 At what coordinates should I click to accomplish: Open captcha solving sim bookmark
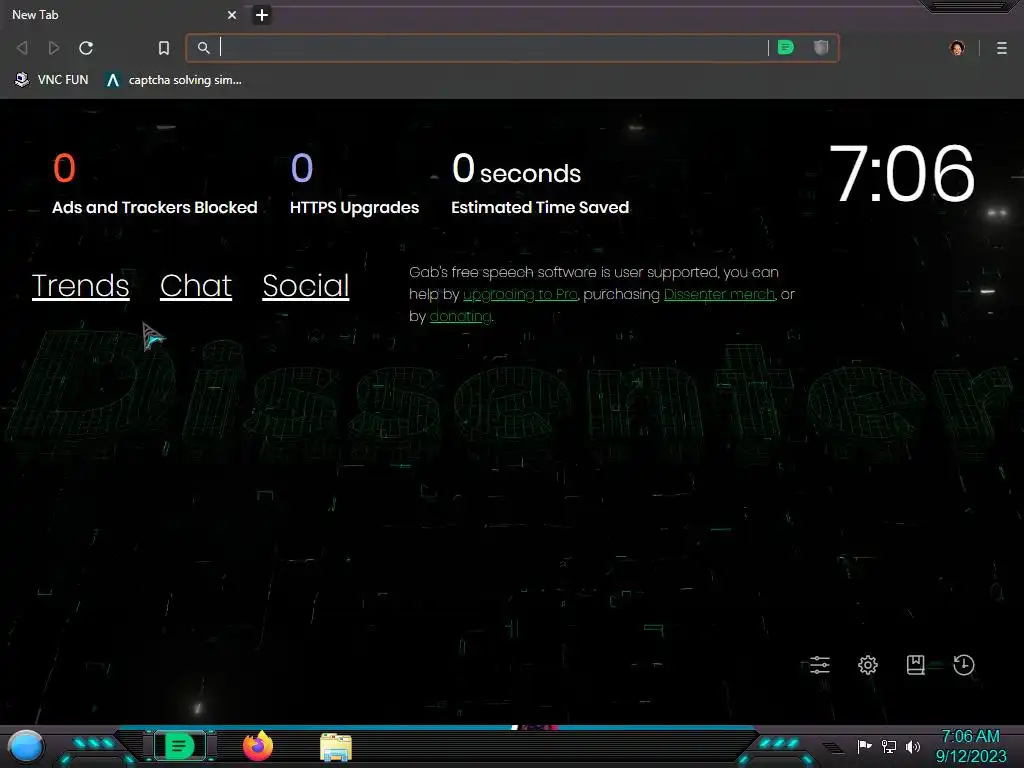click(174, 80)
